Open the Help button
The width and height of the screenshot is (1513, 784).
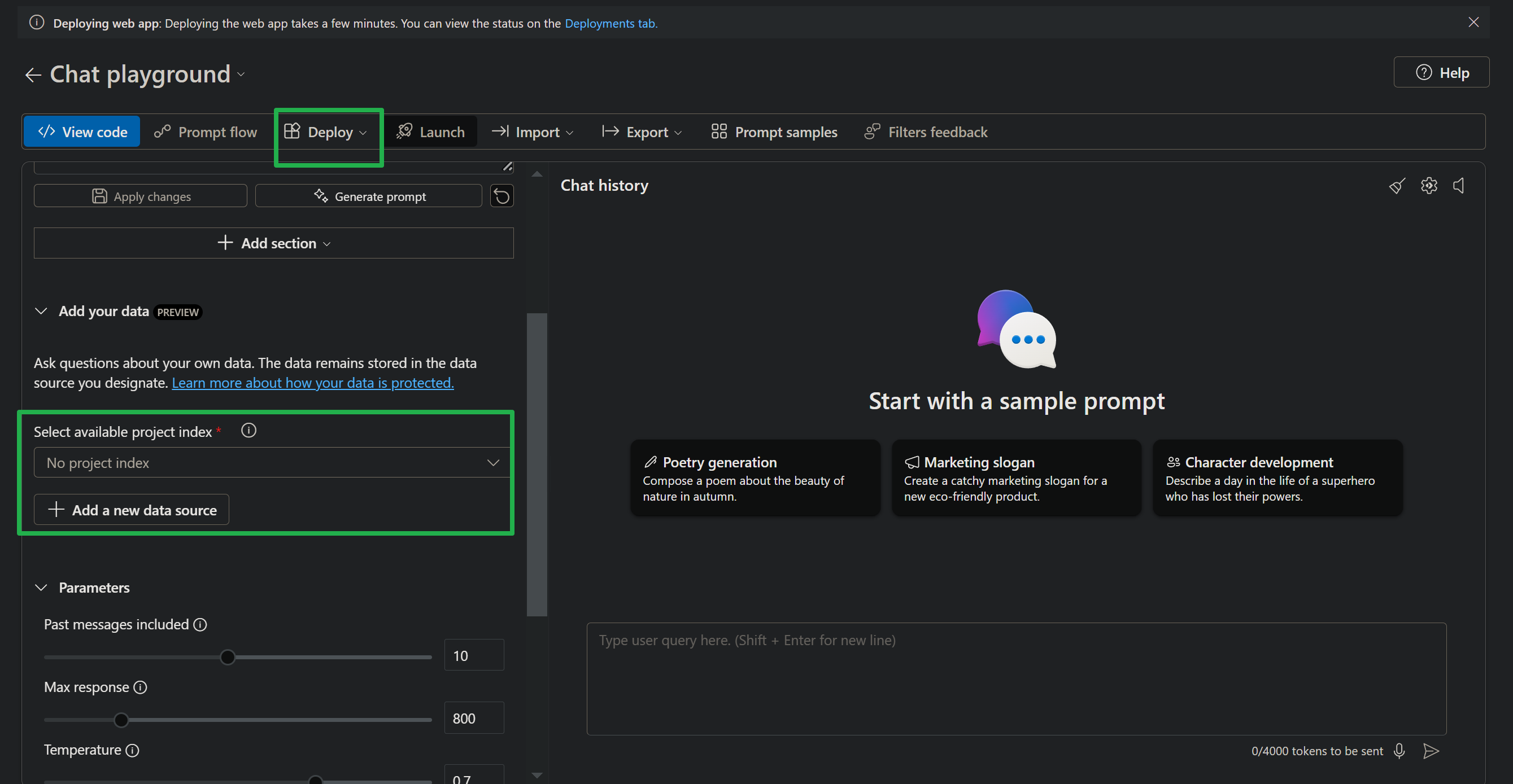pyautogui.click(x=1441, y=72)
